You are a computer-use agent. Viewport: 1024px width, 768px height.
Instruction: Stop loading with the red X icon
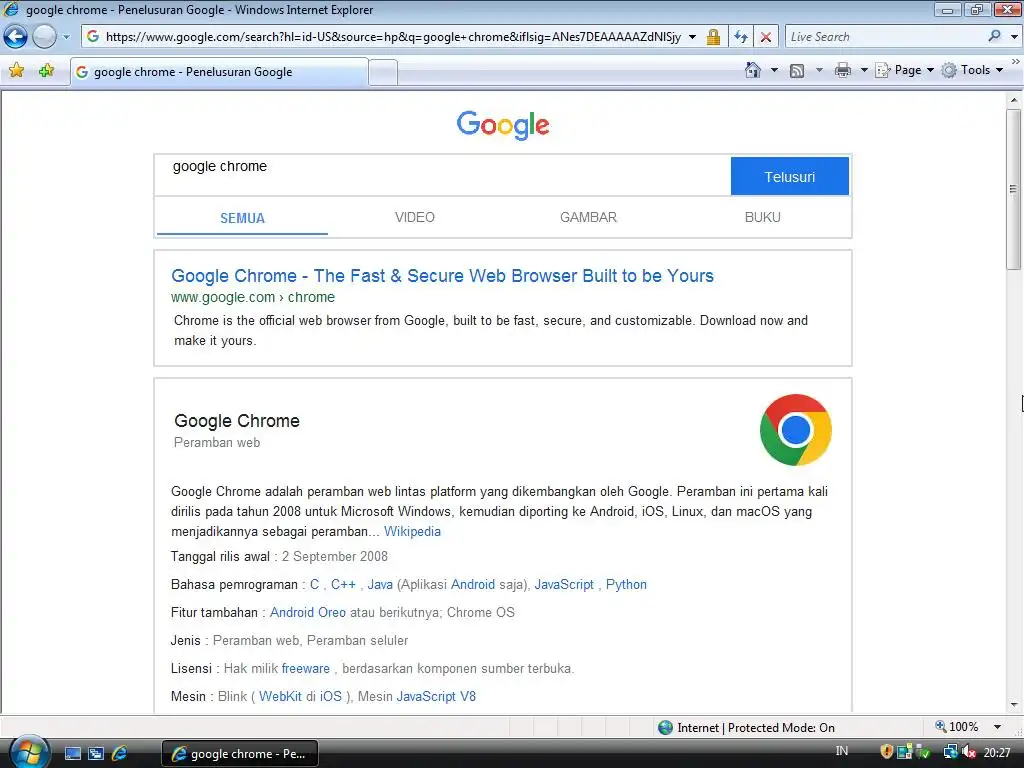point(765,37)
